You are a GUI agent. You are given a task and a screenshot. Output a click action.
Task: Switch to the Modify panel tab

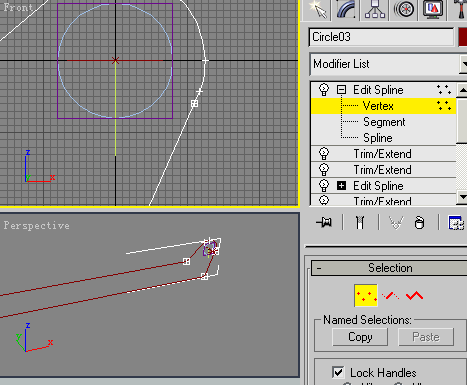(x=346, y=10)
